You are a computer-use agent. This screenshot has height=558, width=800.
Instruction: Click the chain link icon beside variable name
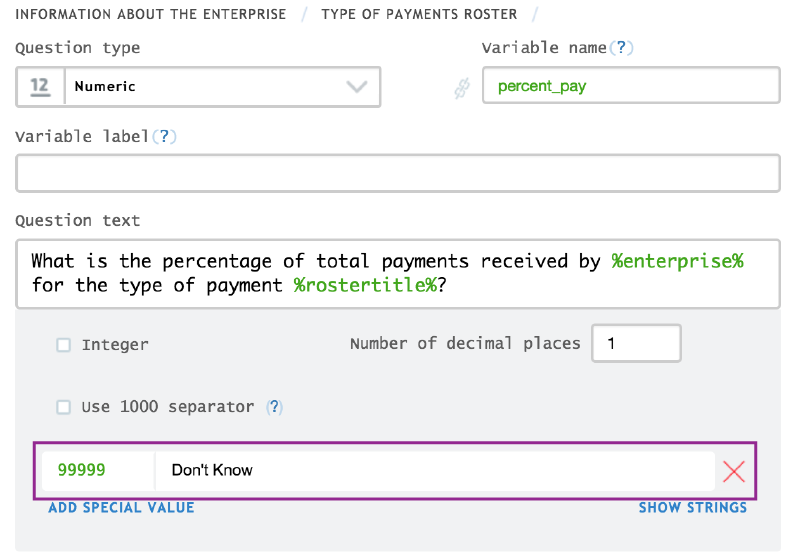(x=461, y=89)
